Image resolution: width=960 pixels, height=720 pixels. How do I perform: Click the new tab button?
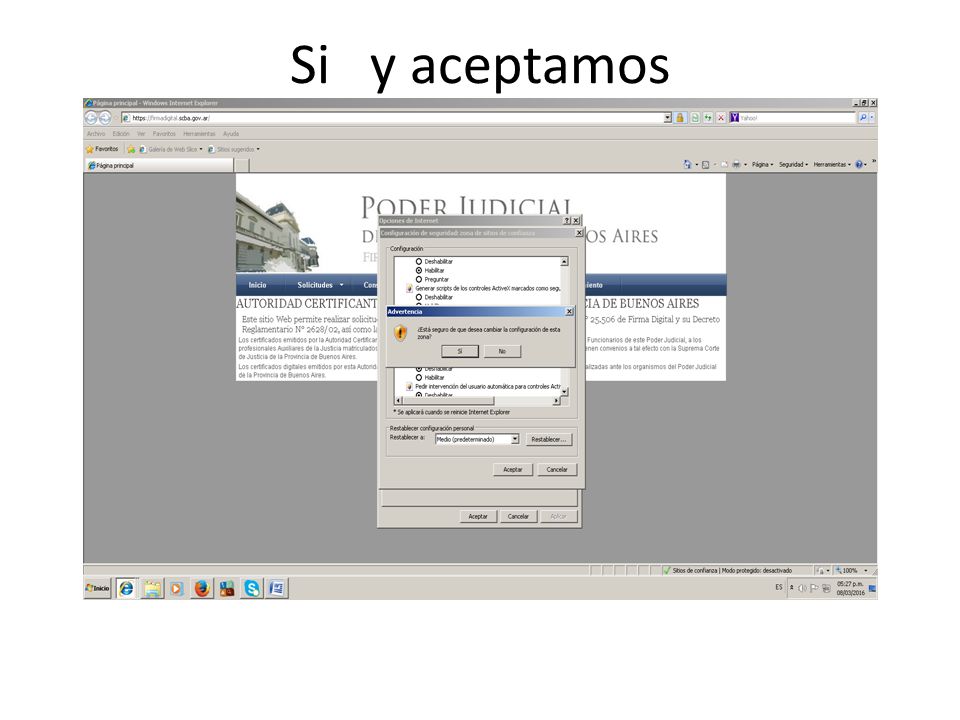pos(242,165)
